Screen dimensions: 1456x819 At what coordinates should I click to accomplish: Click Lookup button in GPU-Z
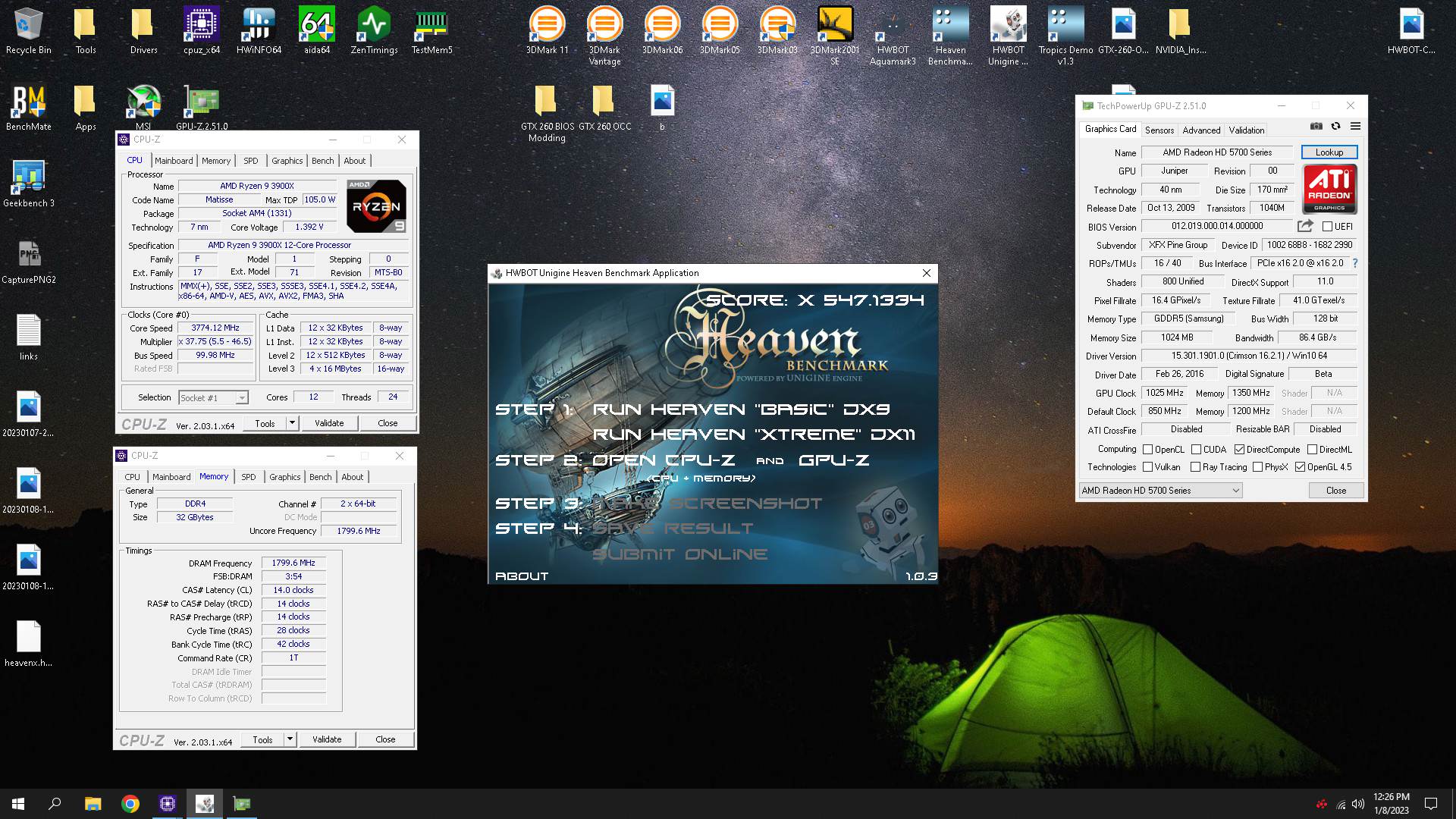[1329, 152]
